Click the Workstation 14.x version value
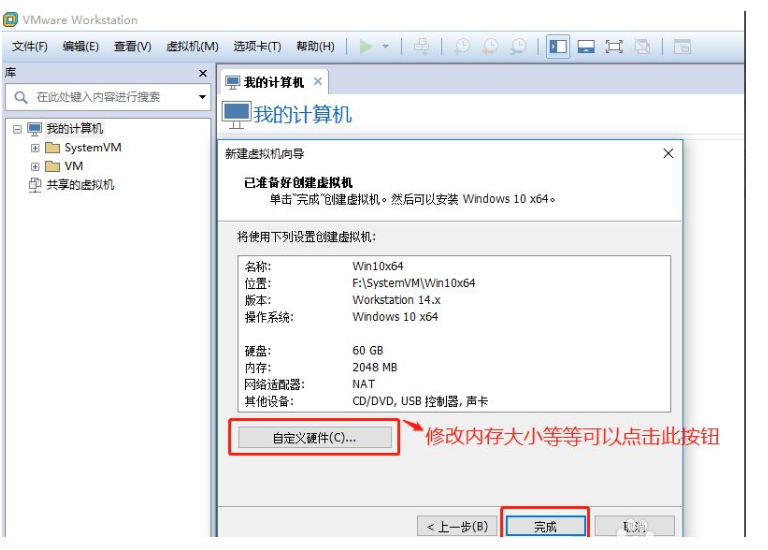The width and height of the screenshot is (768, 550). (x=396, y=300)
